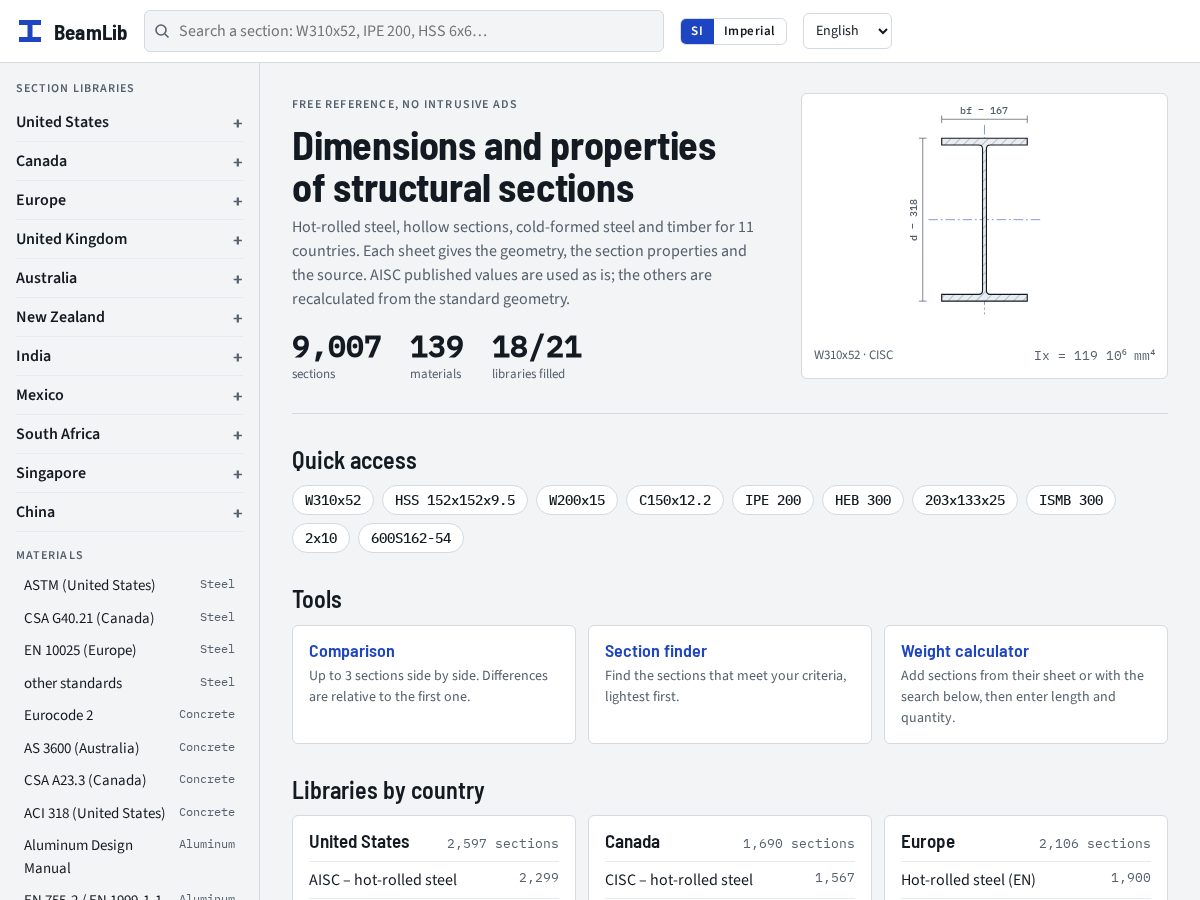Viewport: 1200px width, 900px height.
Task: Switch units to Imperial
Action: click(749, 31)
